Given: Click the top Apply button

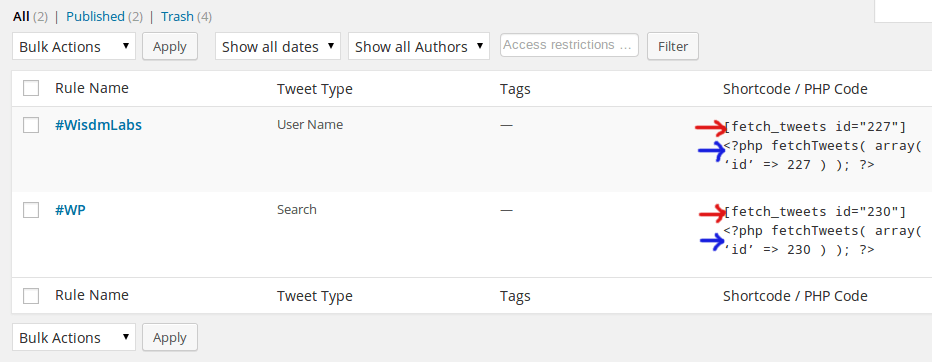Looking at the screenshot, I should [x=170, y=46].
